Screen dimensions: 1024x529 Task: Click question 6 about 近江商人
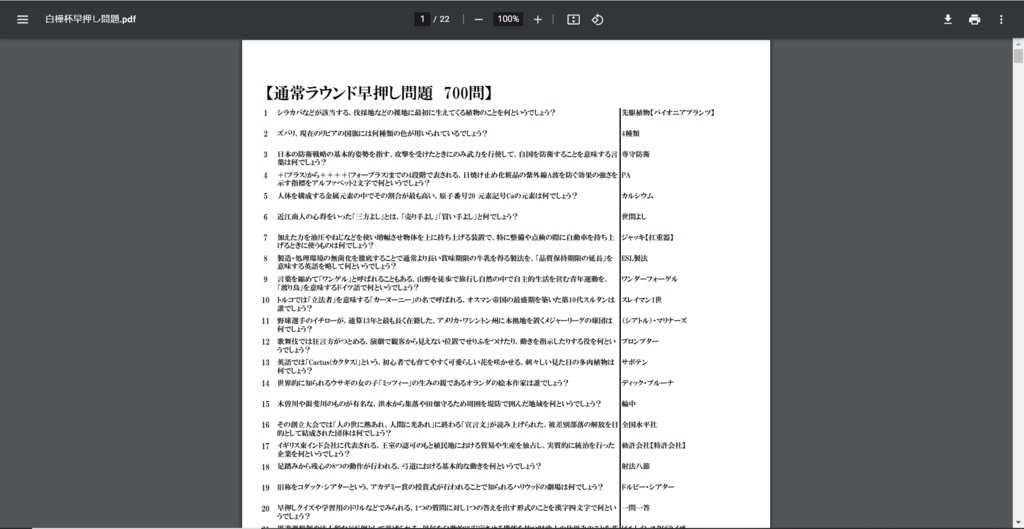[x=397, y=217]
